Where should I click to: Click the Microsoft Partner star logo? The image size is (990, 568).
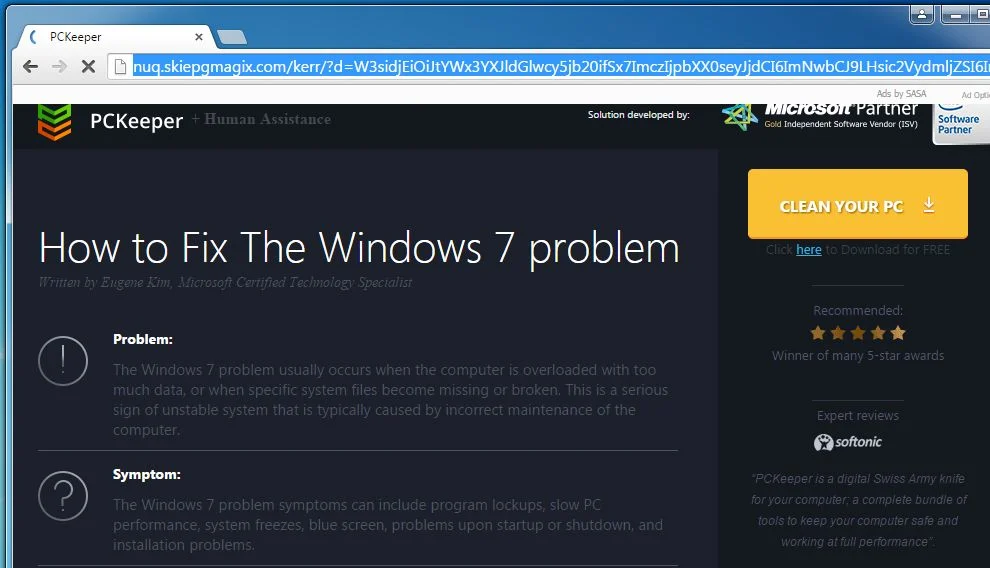739,116
